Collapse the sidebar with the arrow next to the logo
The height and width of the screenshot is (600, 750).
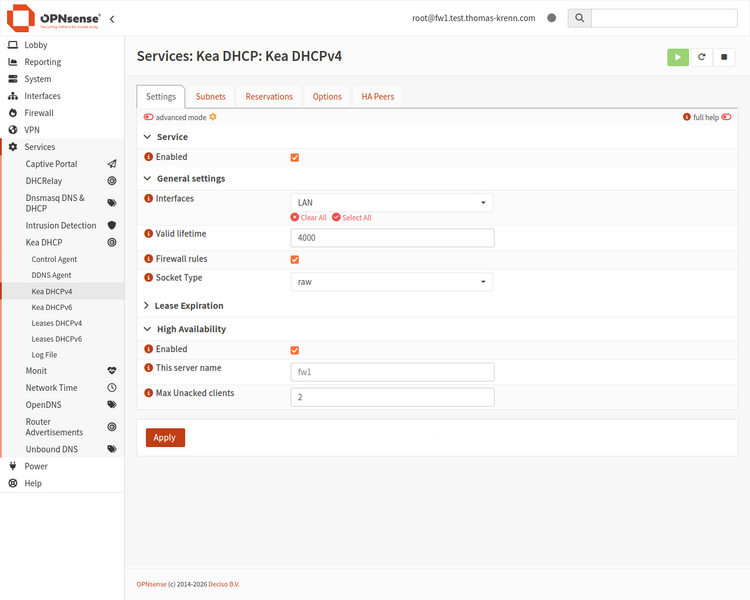[112, 19]
